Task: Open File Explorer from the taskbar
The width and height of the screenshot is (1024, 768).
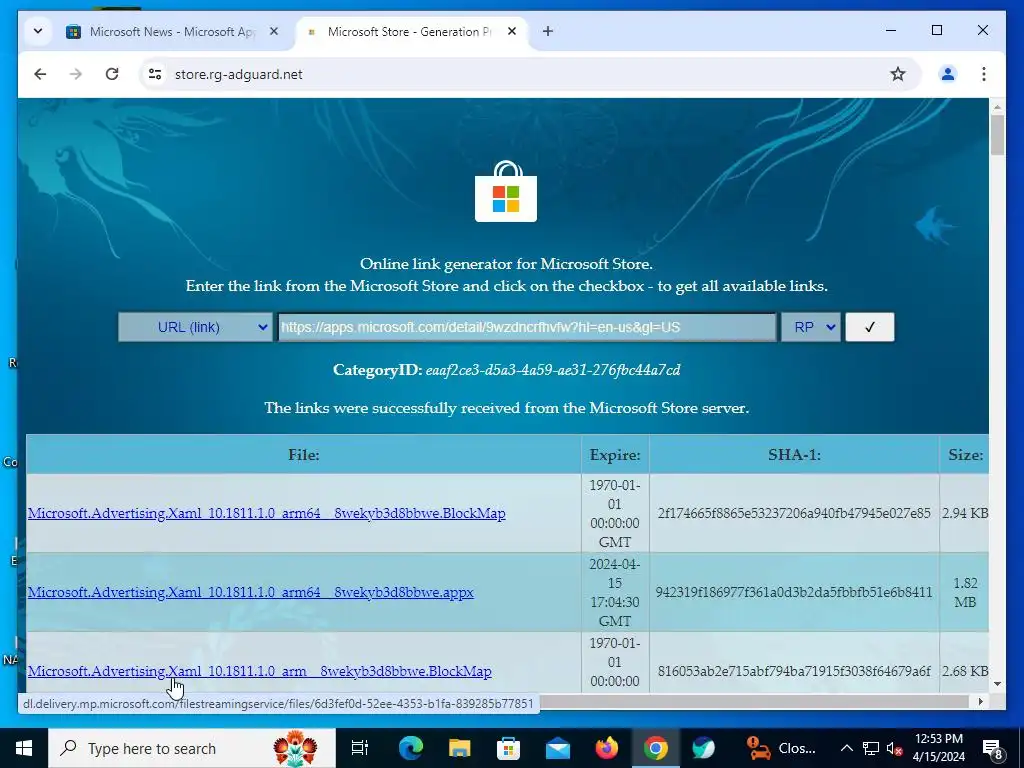Action: pyautogui.click(x=460, y=748)
